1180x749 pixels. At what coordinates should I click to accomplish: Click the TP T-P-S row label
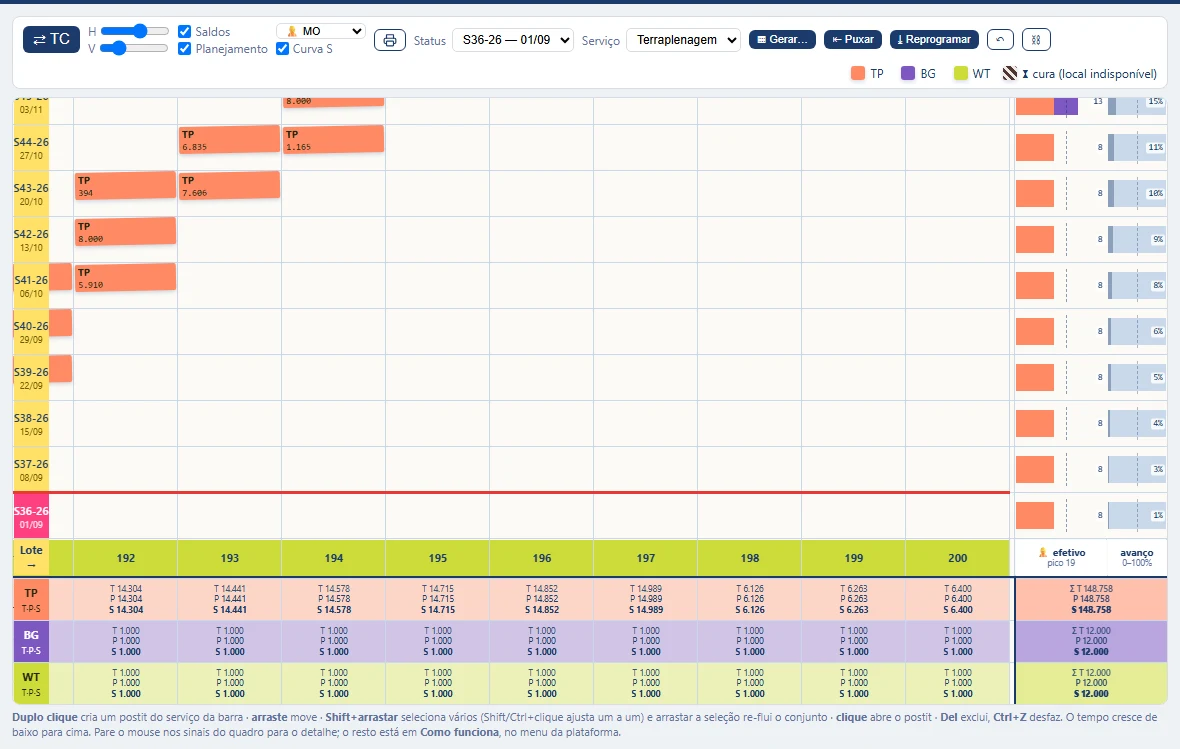[x=31, y=599]
